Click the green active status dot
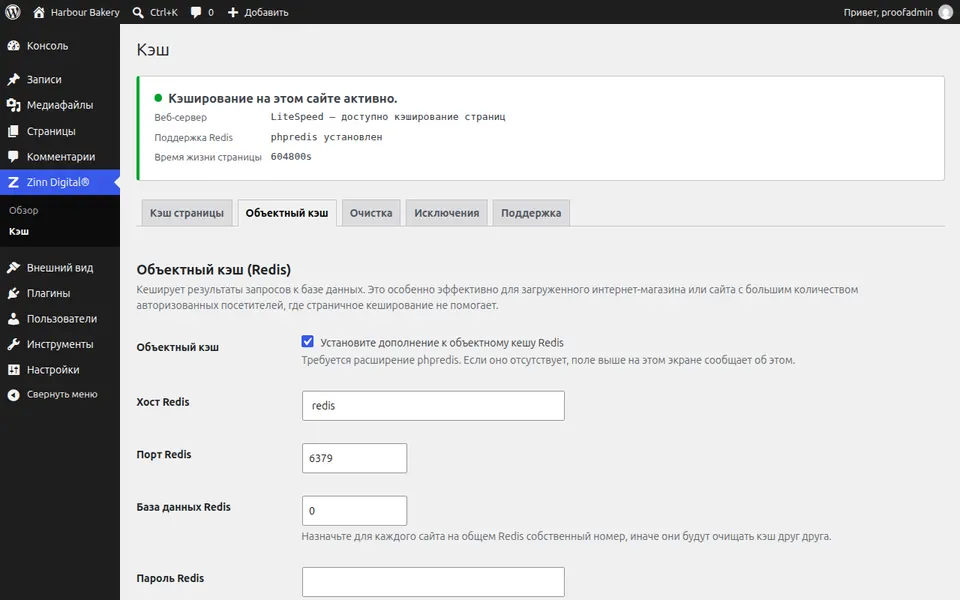The width and height of the screenshot is (960, 600). pos(158,98)
